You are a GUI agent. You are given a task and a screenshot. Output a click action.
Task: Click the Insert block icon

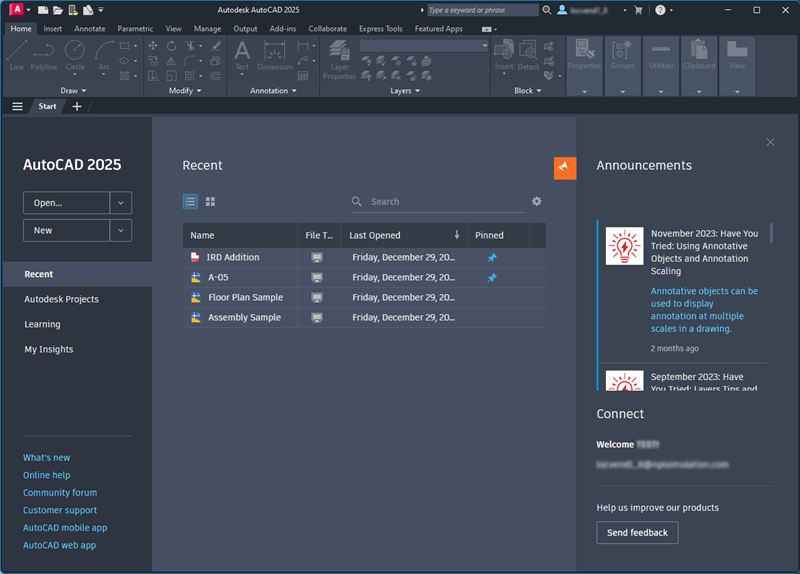click(x=504, y=57)
